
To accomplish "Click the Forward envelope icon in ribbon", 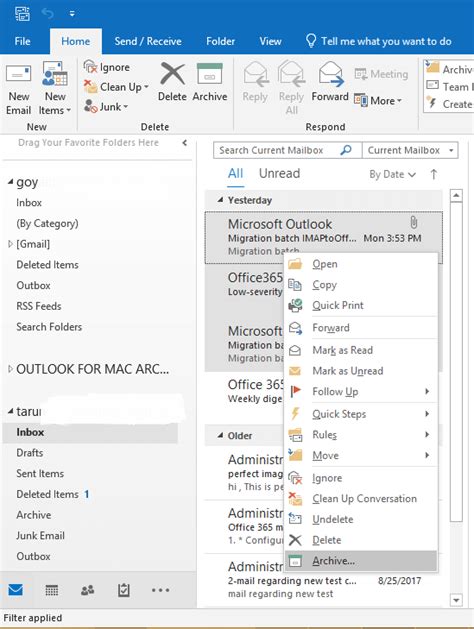I will coord(330,74).
